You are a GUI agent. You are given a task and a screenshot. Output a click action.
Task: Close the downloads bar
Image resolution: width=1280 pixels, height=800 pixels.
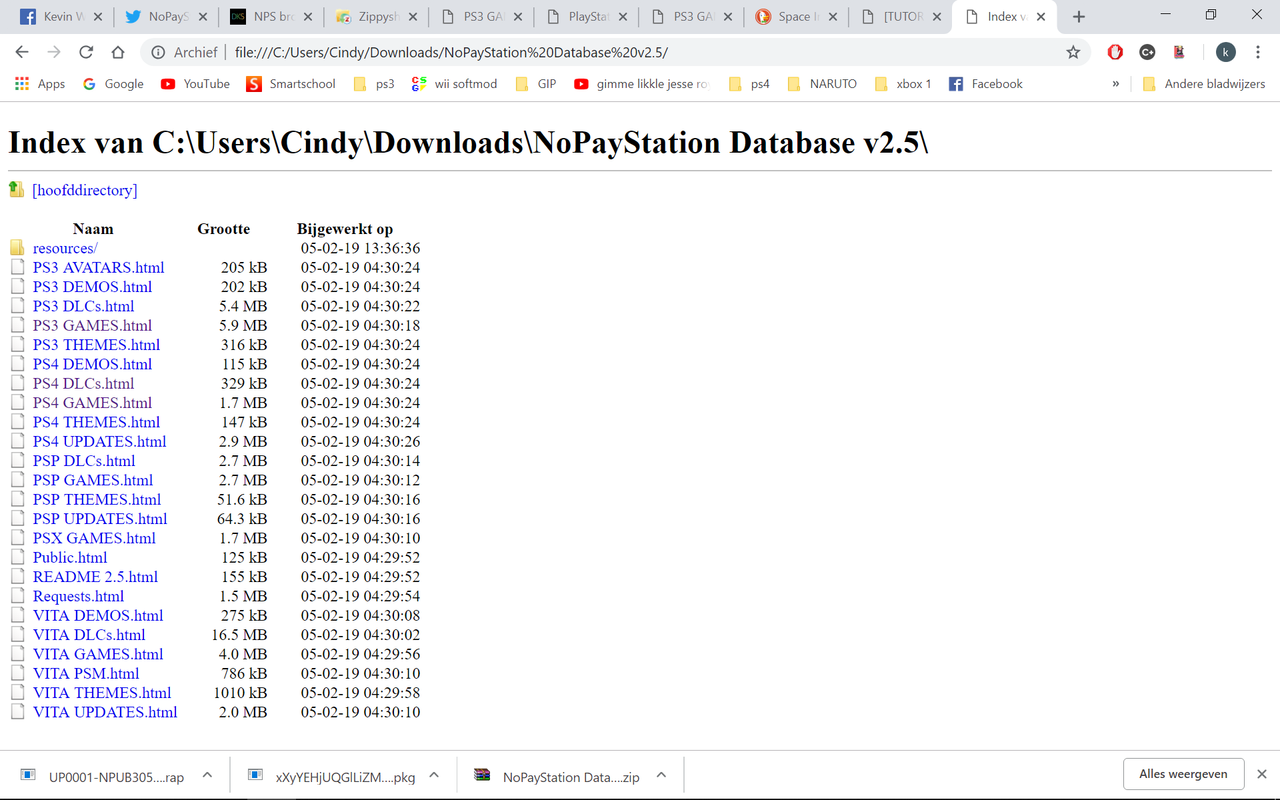1262,774
